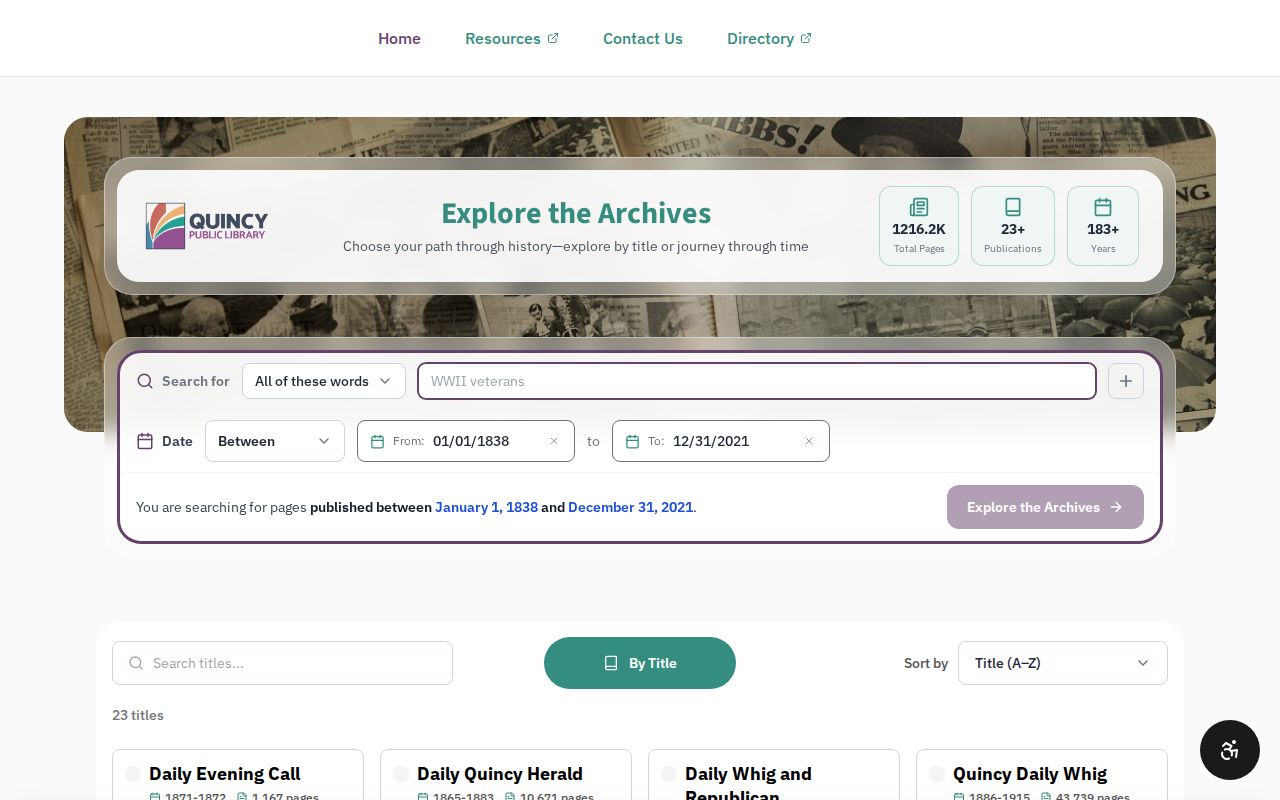The width and height of the screenshot is (1280, 800).
Task: Click the Publications book icon
Action: pyautogui.click(x=1013, y=207)
